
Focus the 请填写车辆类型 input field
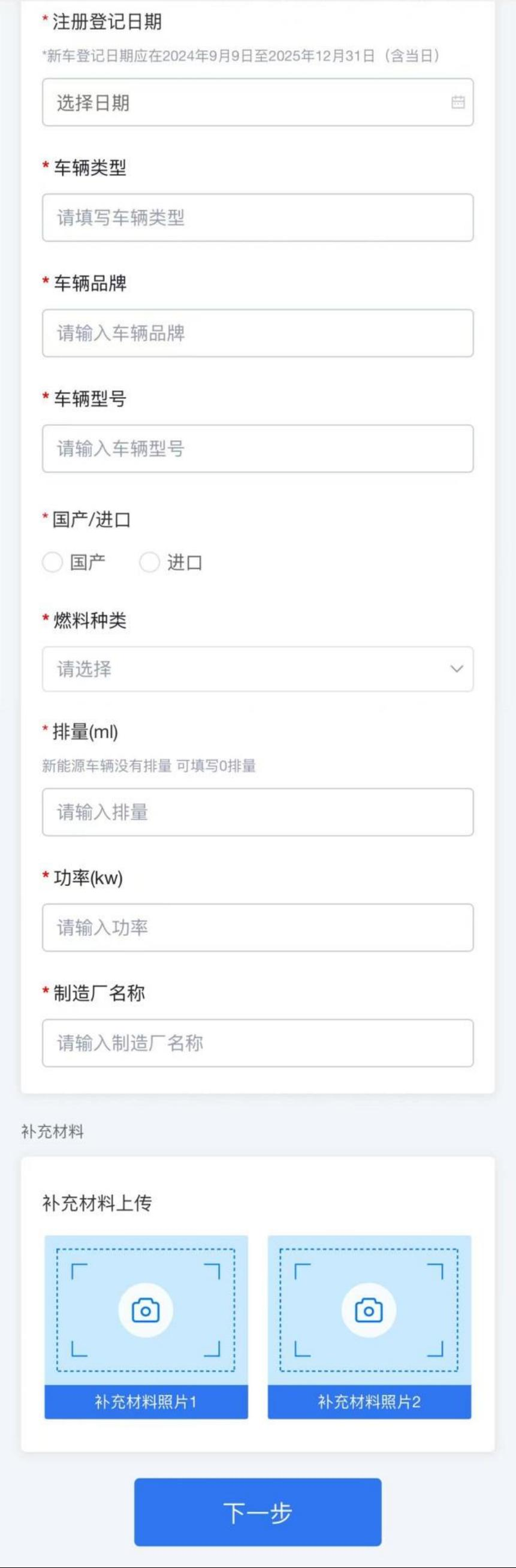[258, 217]
